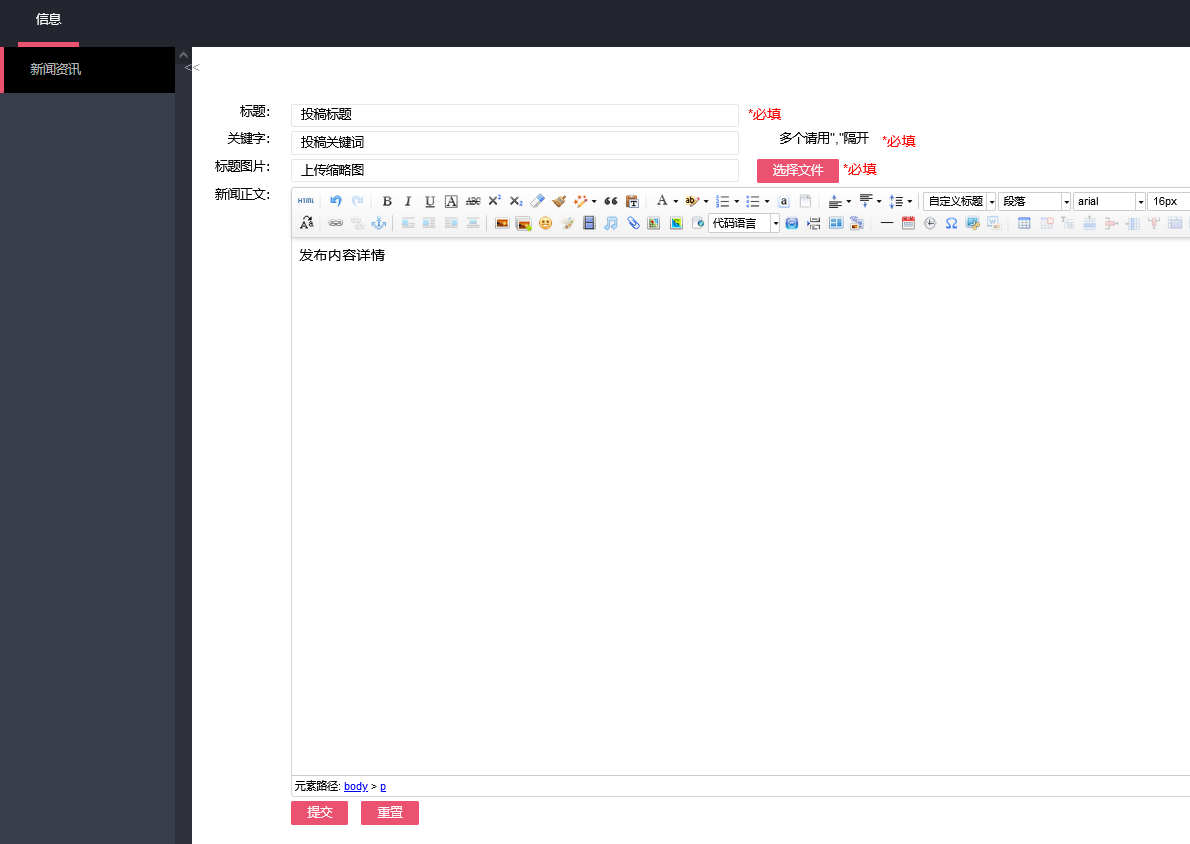Insert the current date
Image resolution: width=1190 pixels, height=844 pixels.
pos(908,223)
